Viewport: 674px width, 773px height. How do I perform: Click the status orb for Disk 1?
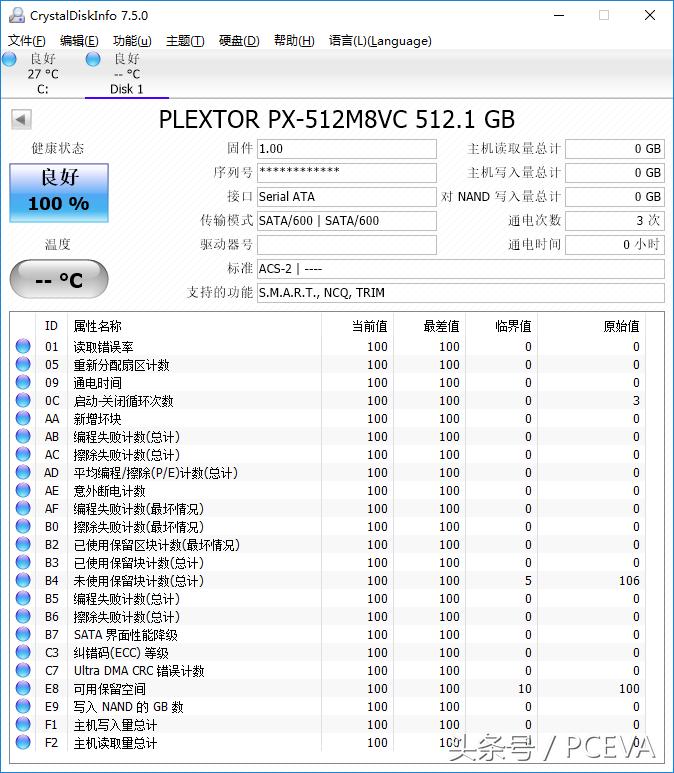(93, 60)
